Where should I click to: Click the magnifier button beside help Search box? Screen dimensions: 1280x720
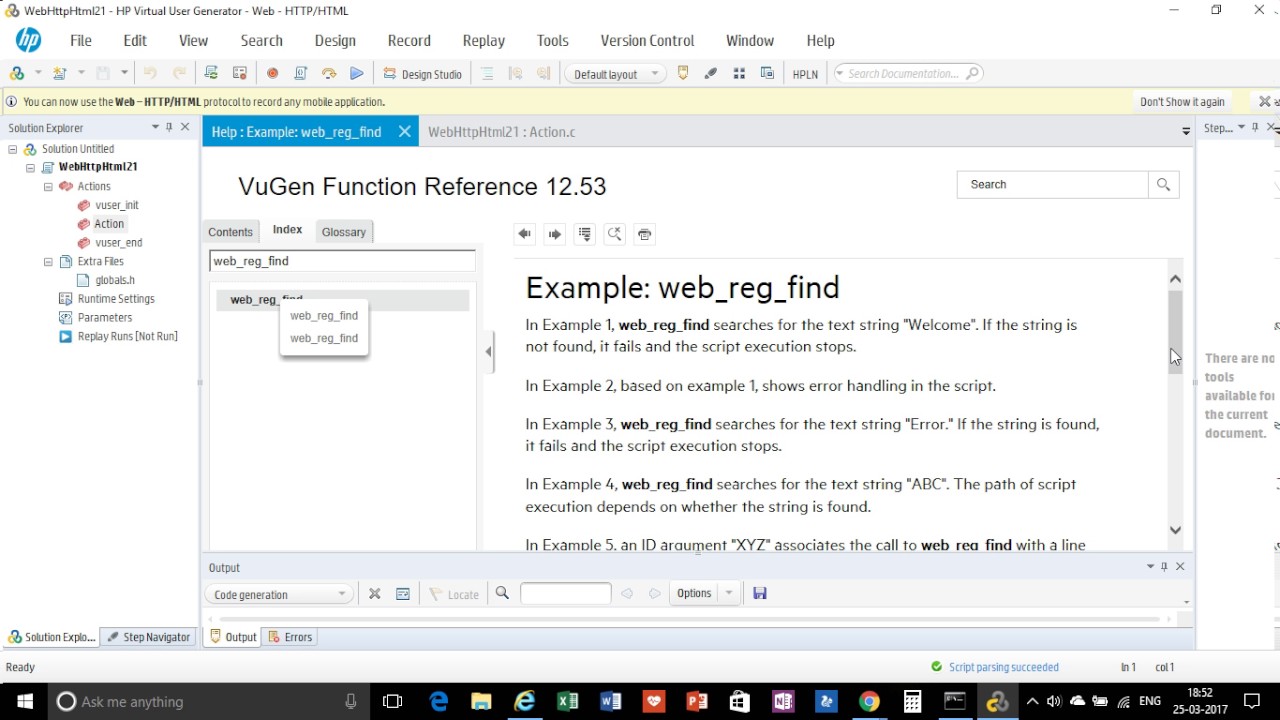pos(1163,184)
